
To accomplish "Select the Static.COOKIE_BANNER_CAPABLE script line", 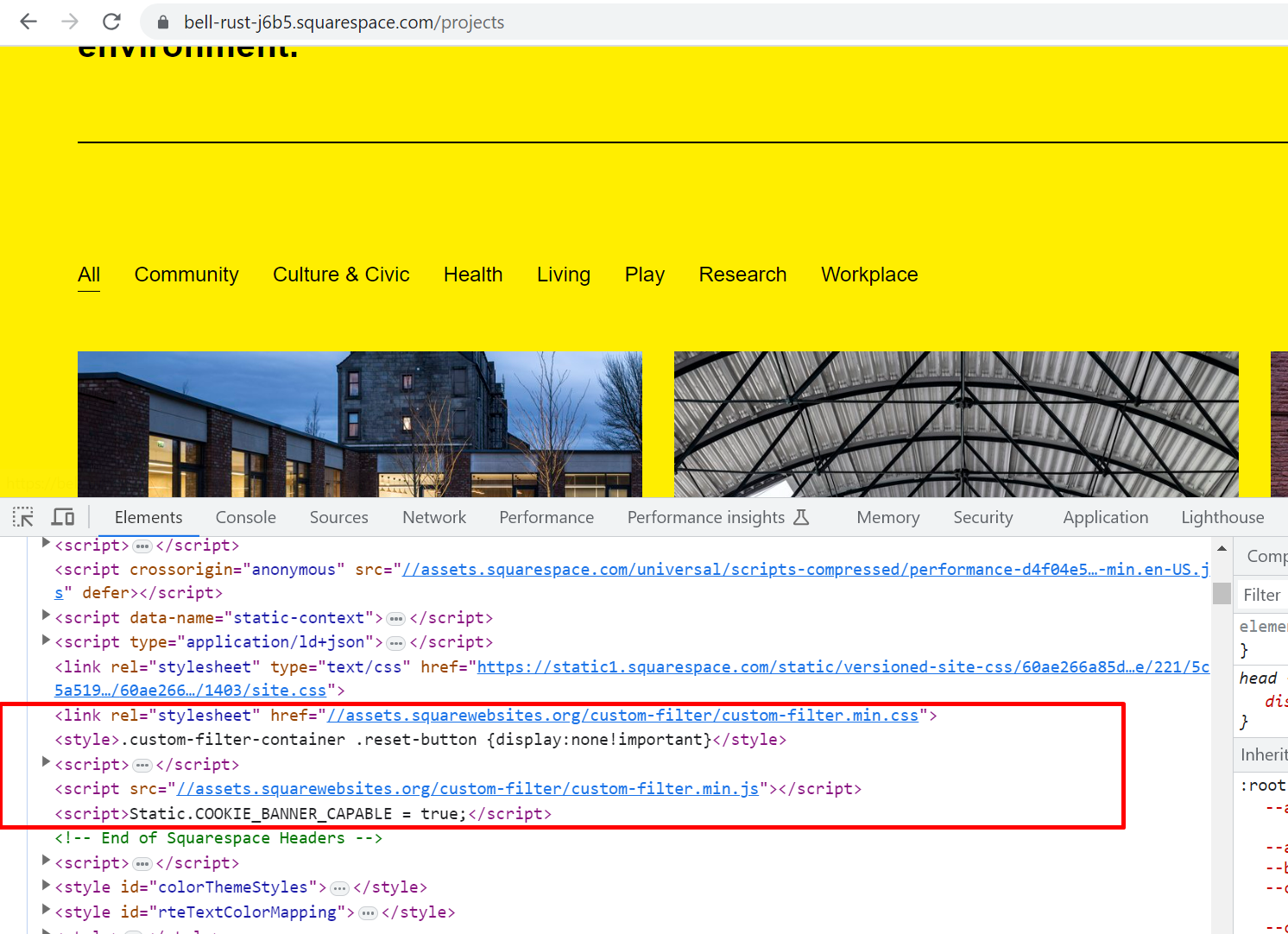I will click(x=303, y=814).
